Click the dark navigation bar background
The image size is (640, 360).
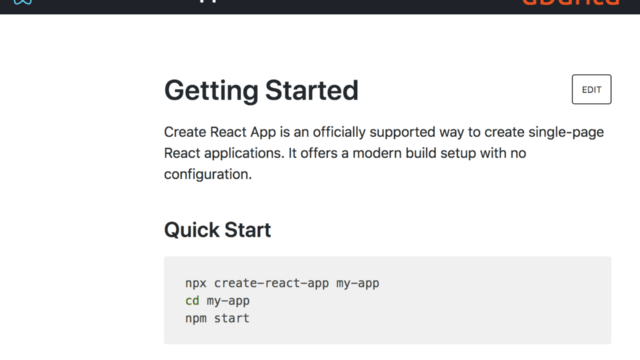click(x=367, y=6)
